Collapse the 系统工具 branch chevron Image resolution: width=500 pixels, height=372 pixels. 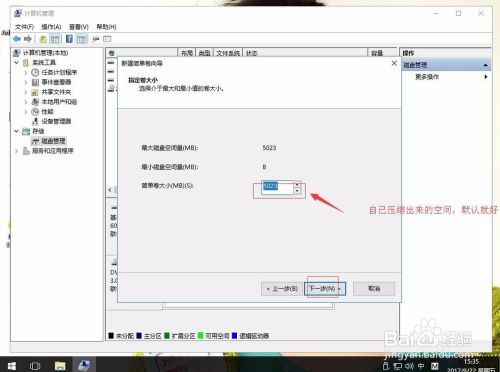[x=16, y=62]
